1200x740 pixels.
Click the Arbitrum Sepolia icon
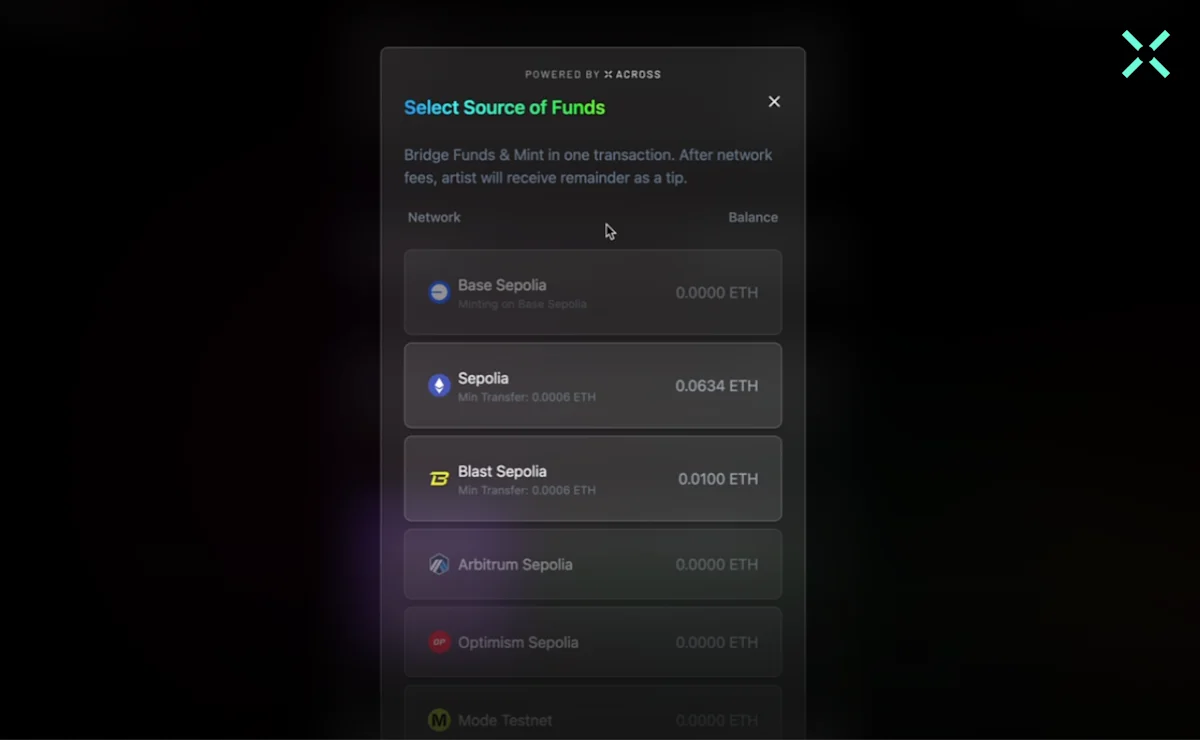(x=439, y=564)
